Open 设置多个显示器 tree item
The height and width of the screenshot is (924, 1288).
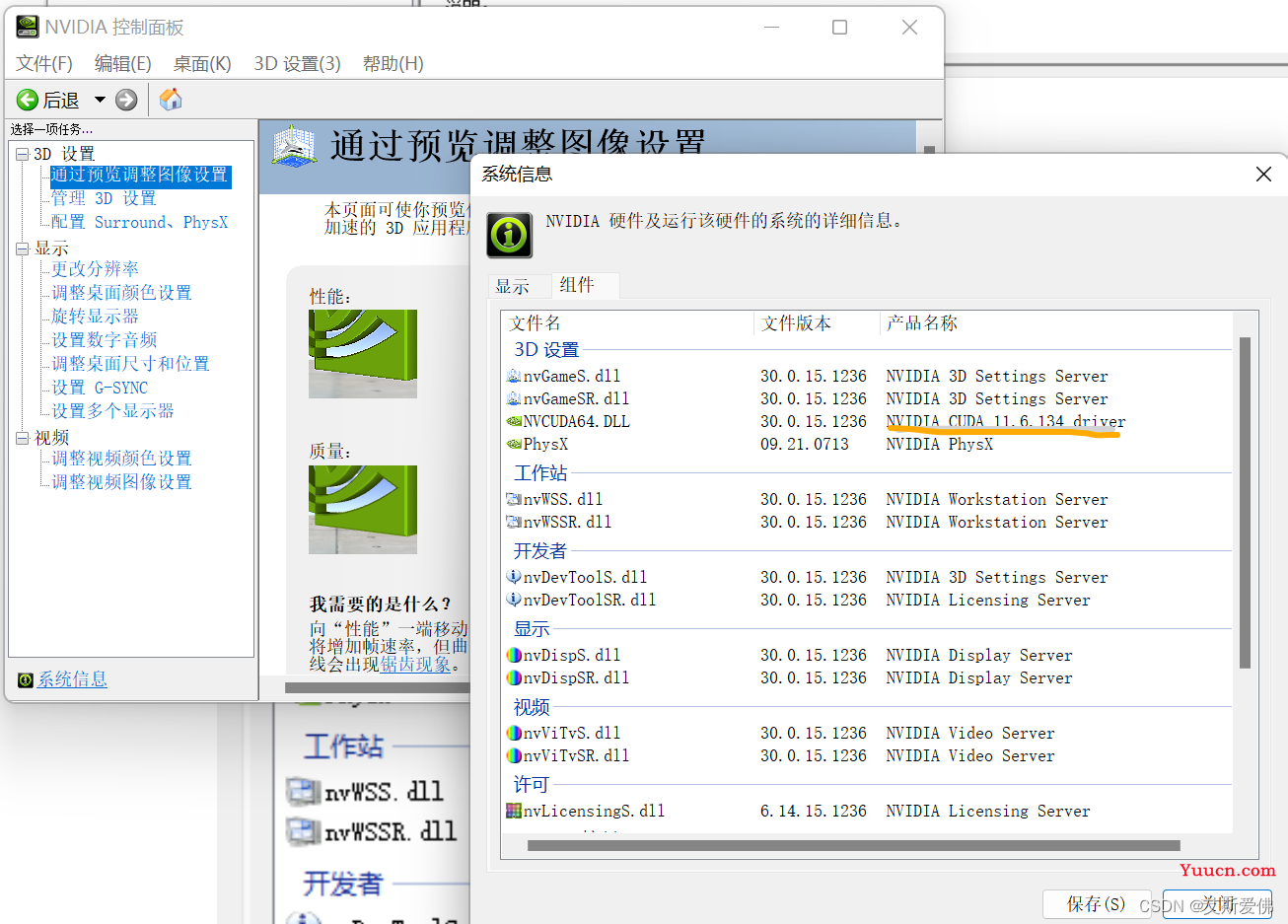click(x=112, y=411)
